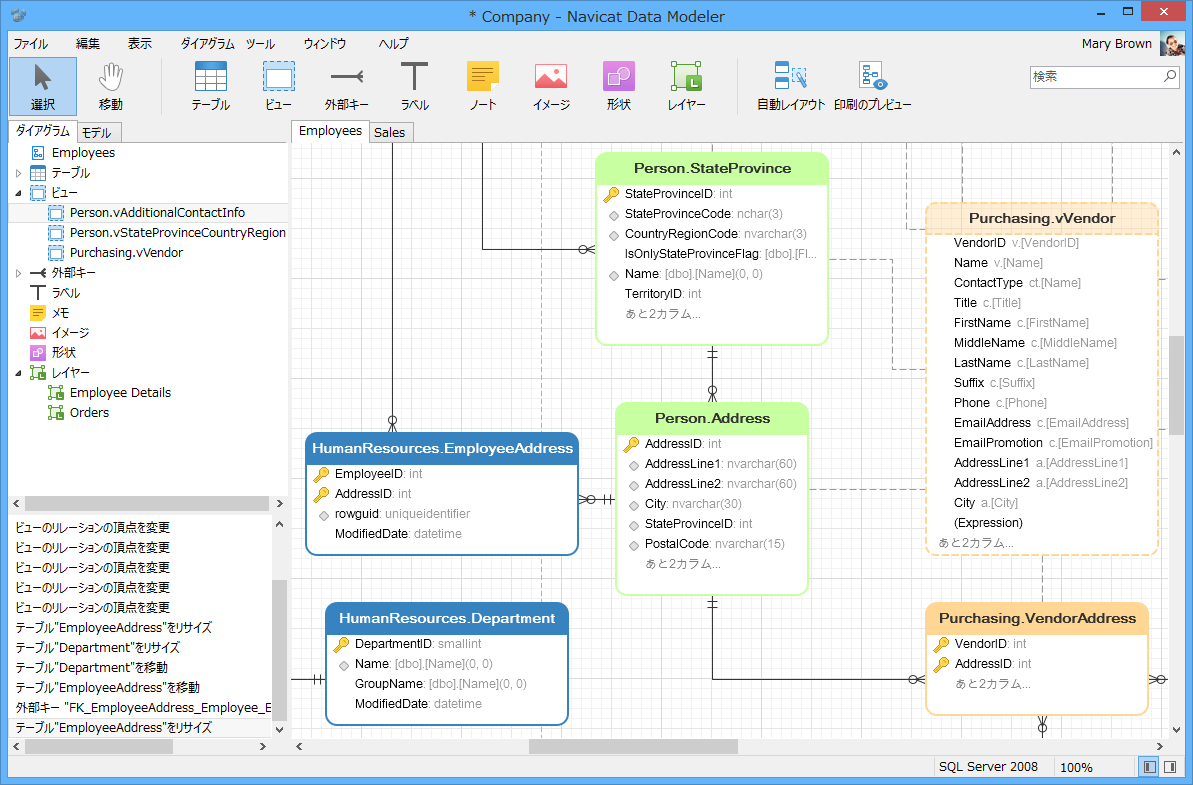Switch to the モデル tab

[97, 132]
